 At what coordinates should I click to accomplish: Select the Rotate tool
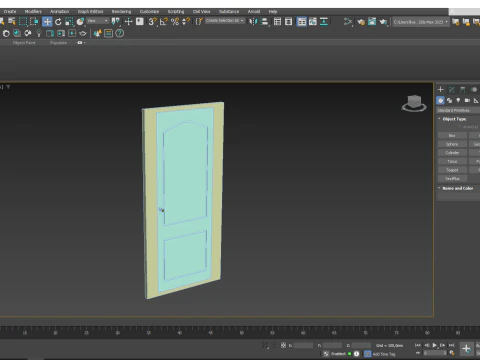[x=58, y=22]
